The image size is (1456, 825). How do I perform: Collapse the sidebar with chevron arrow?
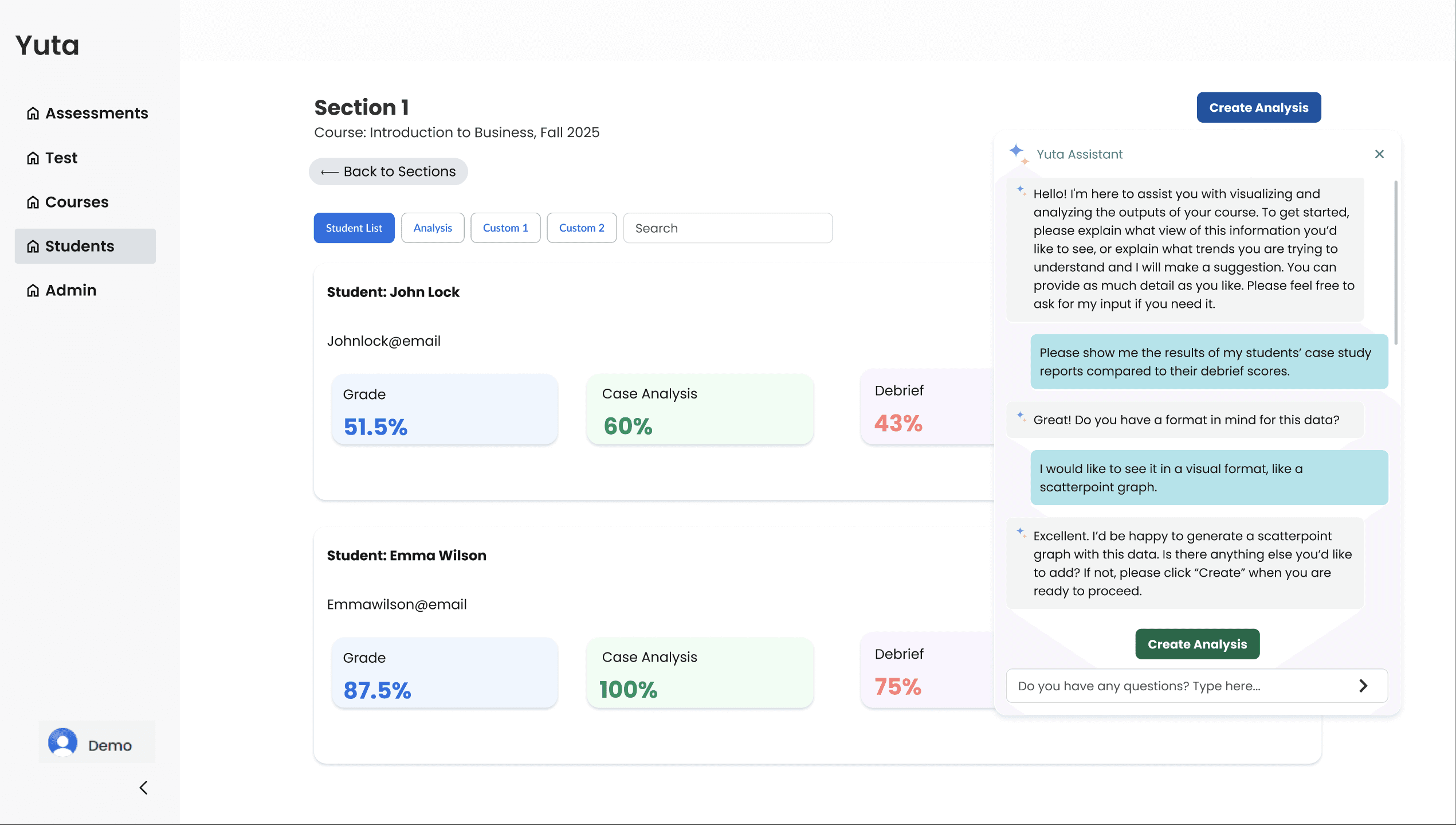pyautogui.click(x=143, y=788)
